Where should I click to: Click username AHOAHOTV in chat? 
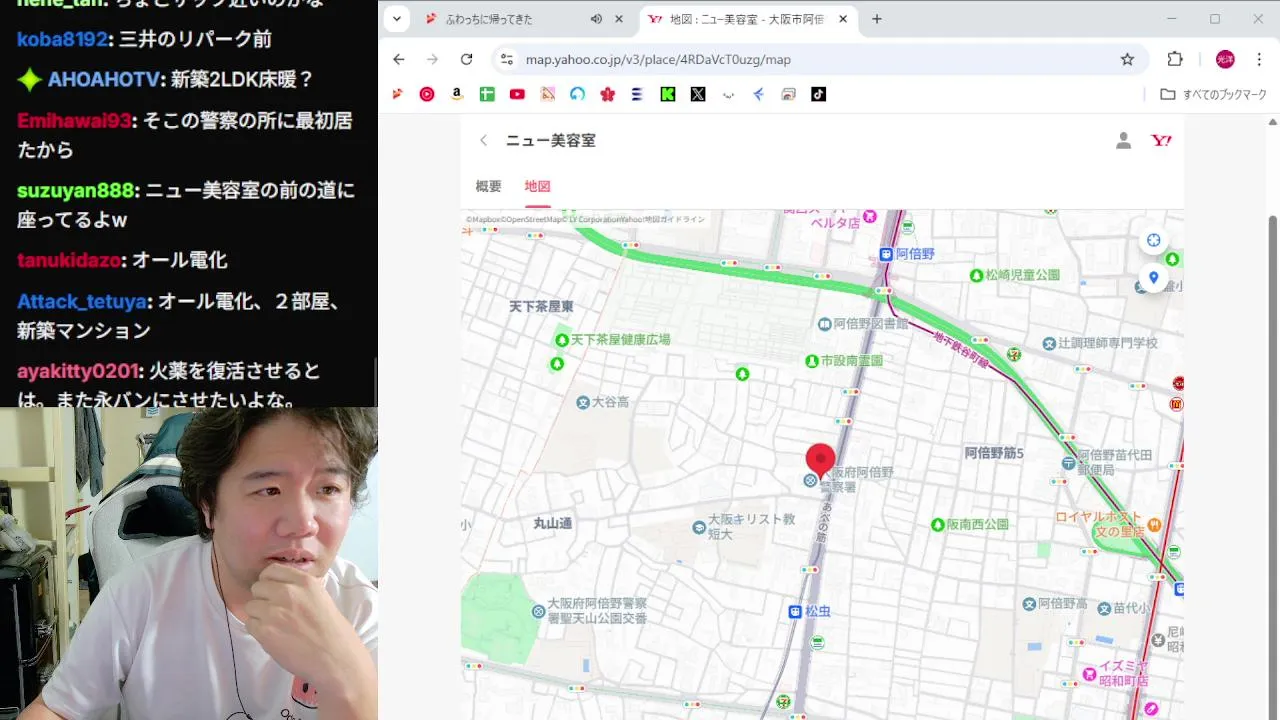coord(104,79)
